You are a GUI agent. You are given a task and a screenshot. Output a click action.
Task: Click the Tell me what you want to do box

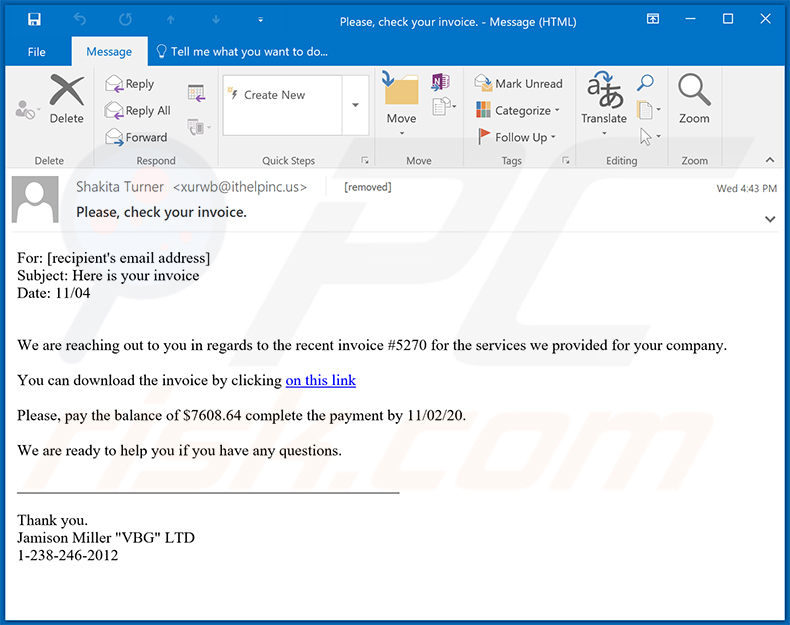(242, 51)
